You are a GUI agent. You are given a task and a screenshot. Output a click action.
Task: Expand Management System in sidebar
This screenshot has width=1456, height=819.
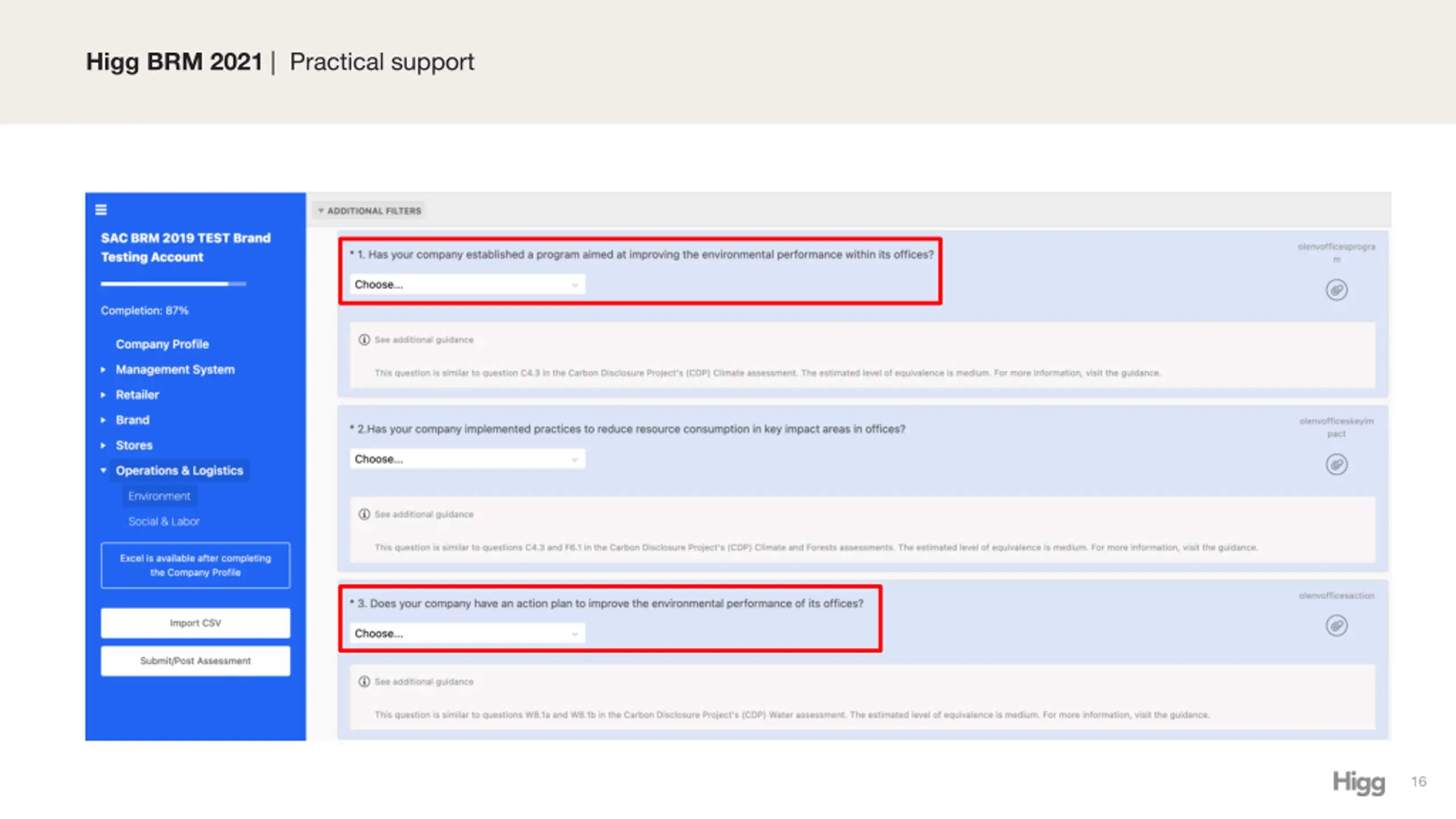103,370
